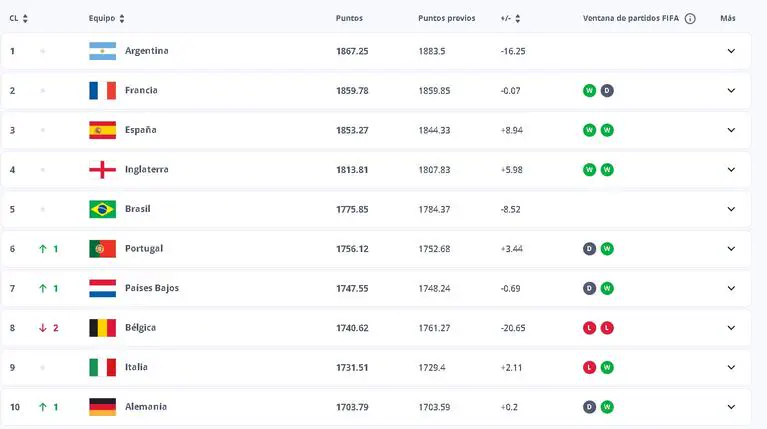This screenshot has width=767, height=429.
Task: Click the Países Bajos flag icon
Action: click(102, 288)
